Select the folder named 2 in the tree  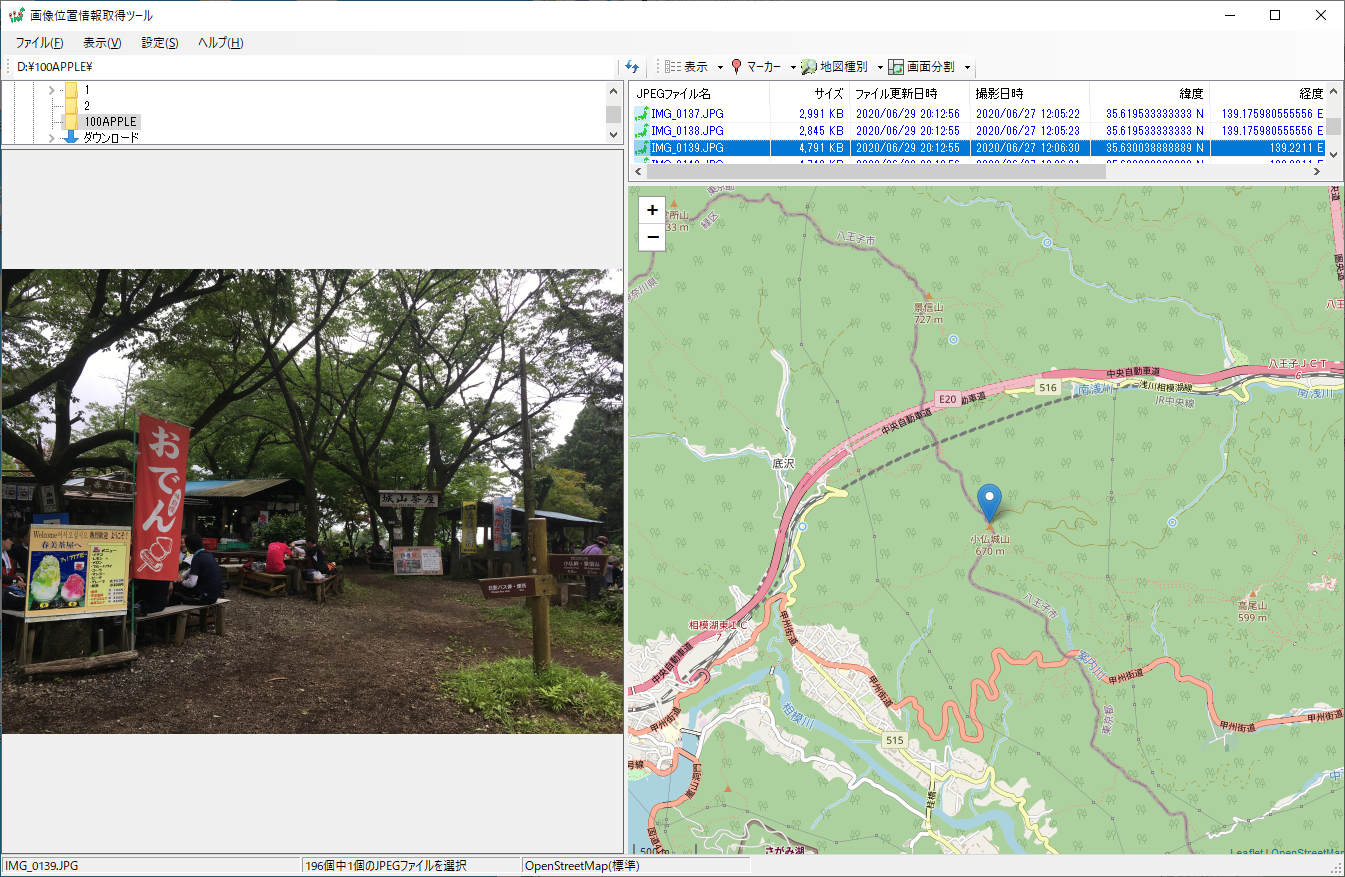pyautogui.click(x=87, y=105)
